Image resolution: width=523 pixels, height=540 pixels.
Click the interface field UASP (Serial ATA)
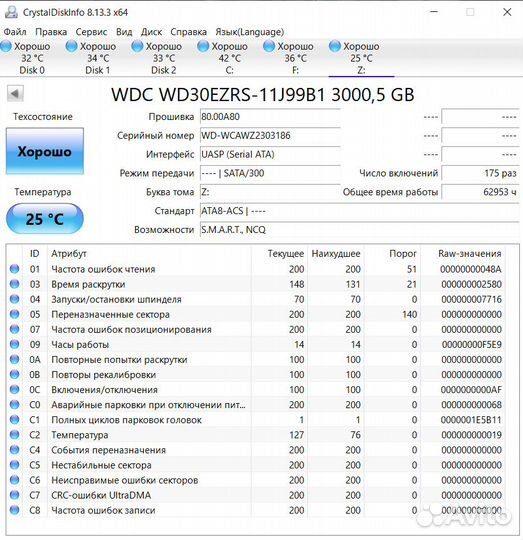point(270,154)
